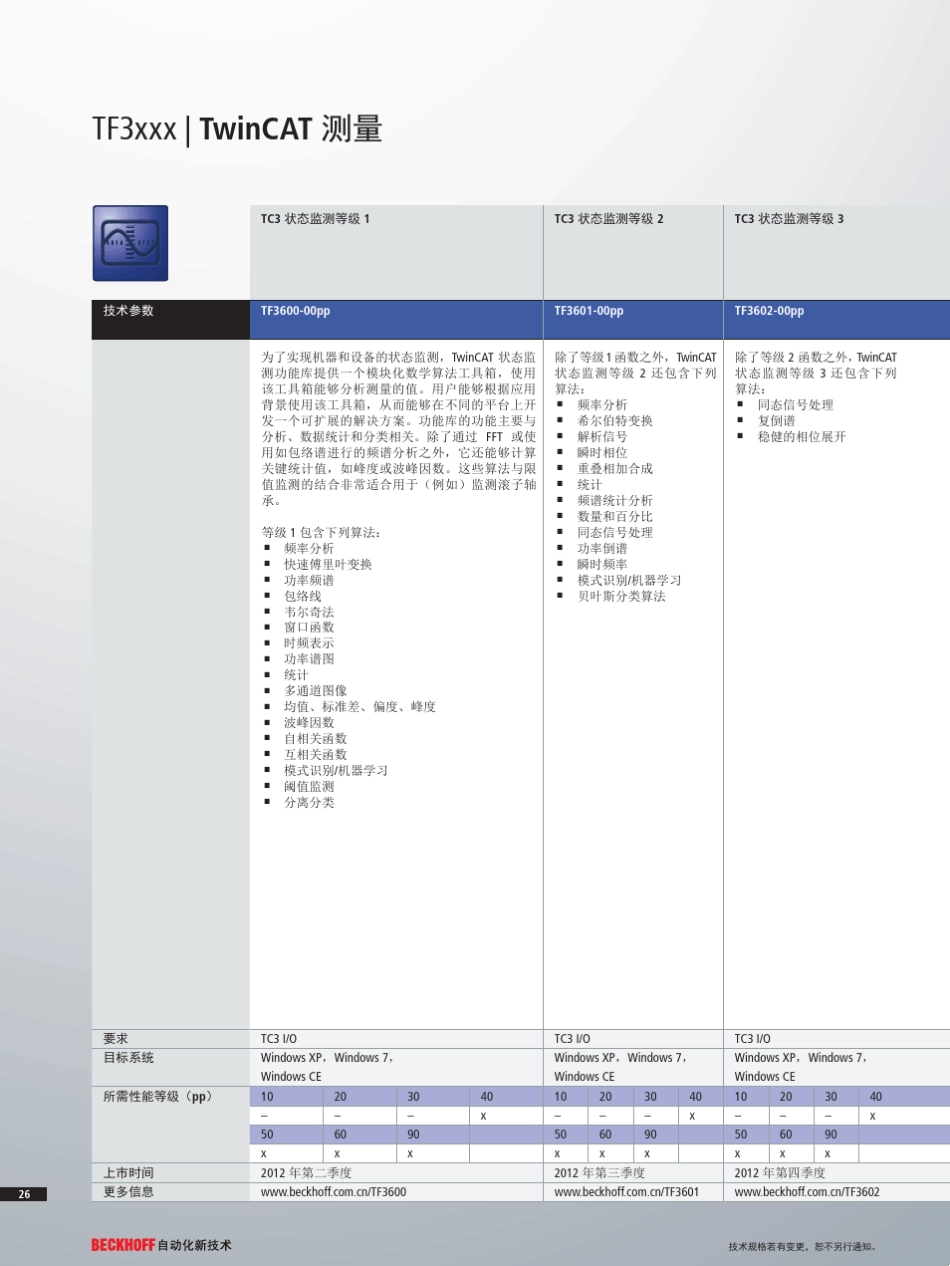Click the bullet '窗口函数'
The image size is (950, 1266).
click(309, 627)
